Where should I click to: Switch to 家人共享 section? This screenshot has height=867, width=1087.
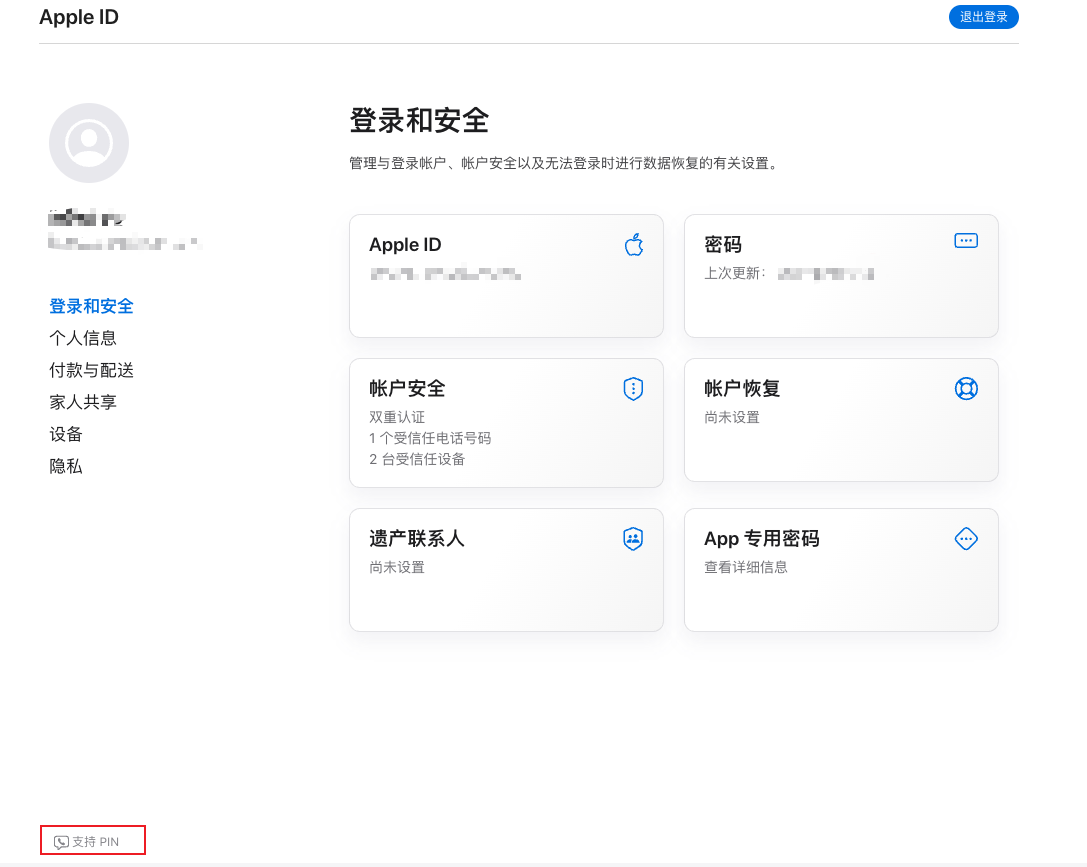point(83,402)
